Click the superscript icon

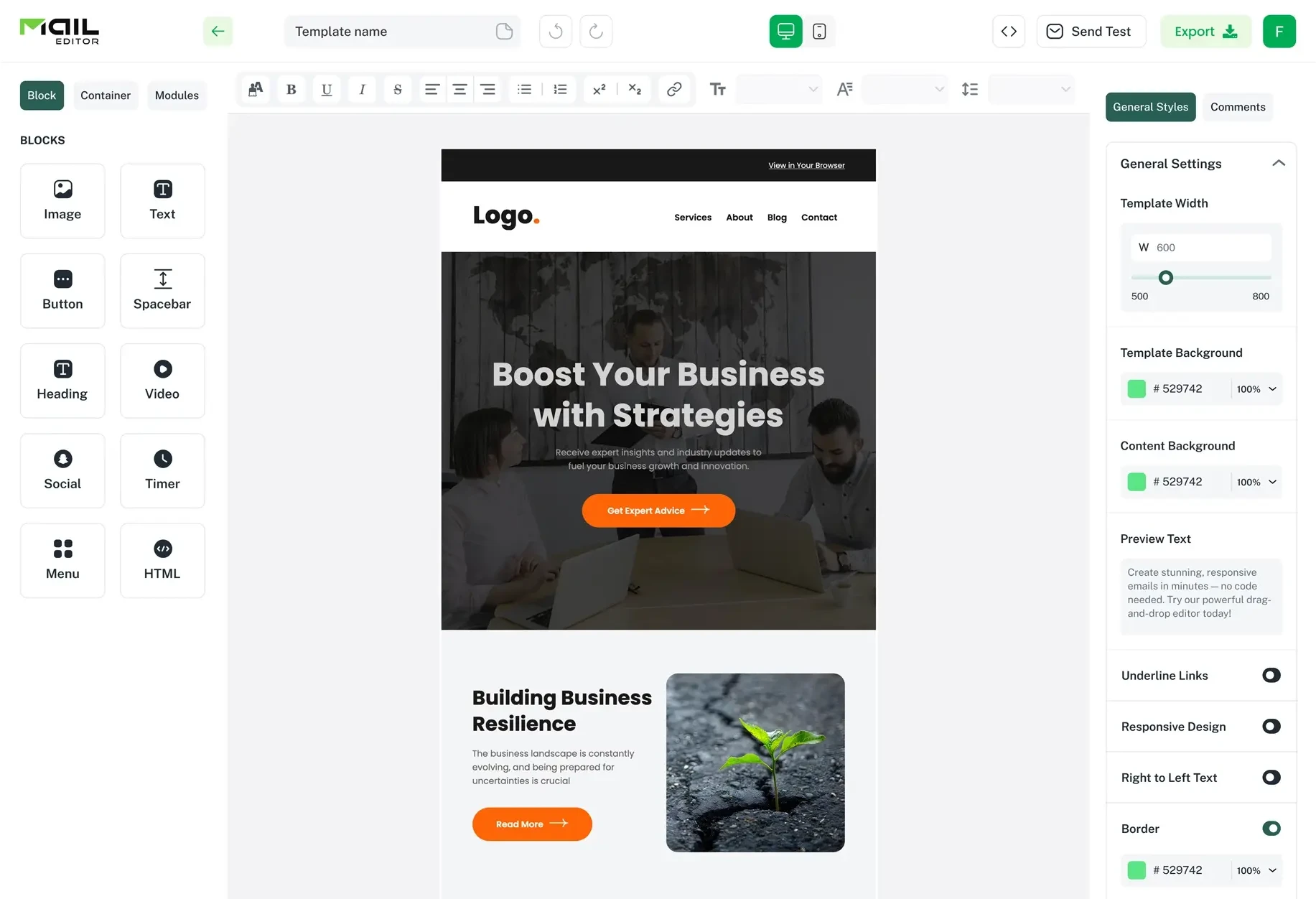[599, 90]
